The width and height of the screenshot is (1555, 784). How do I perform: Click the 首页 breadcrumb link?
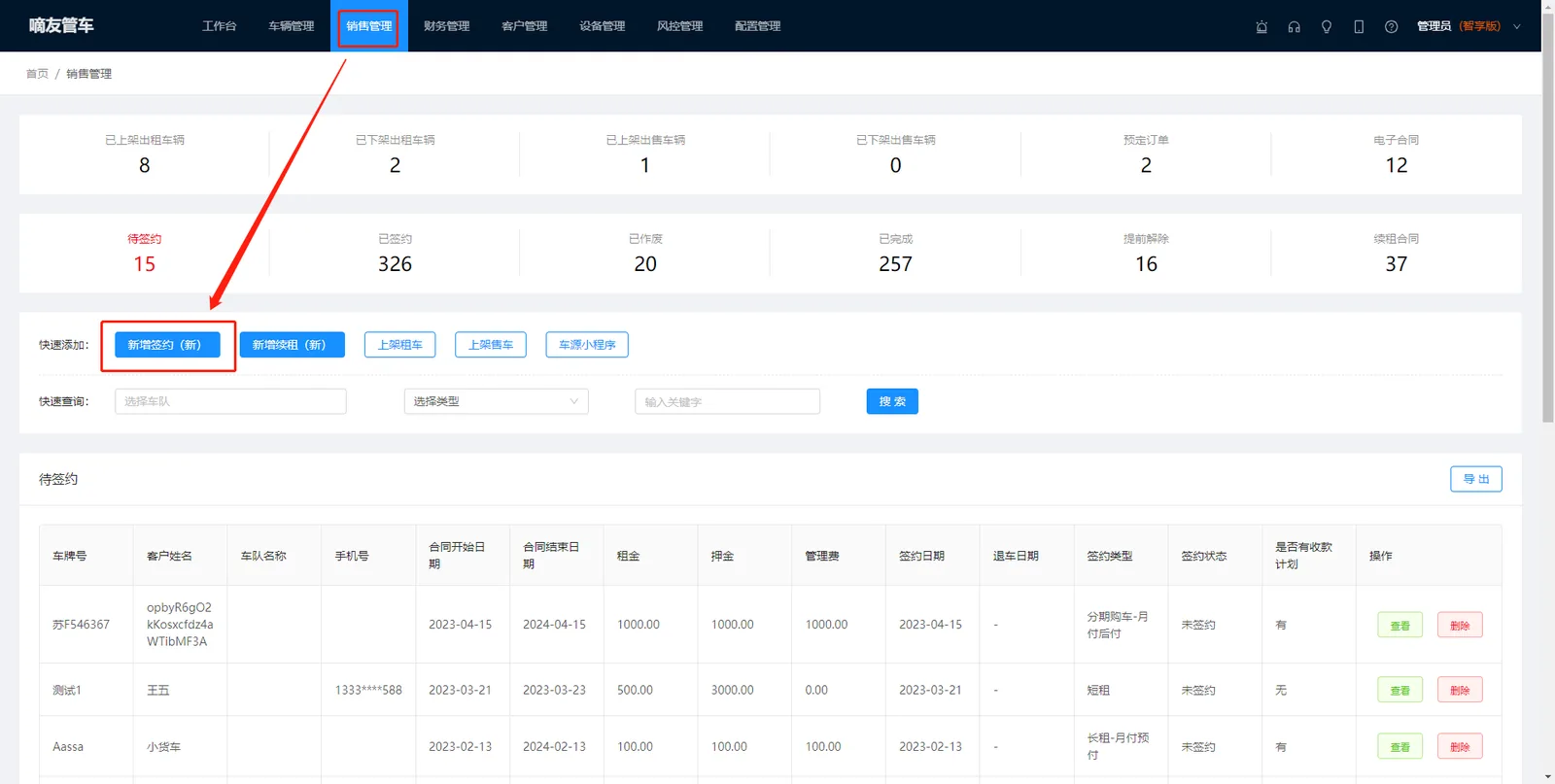(37, 74)
